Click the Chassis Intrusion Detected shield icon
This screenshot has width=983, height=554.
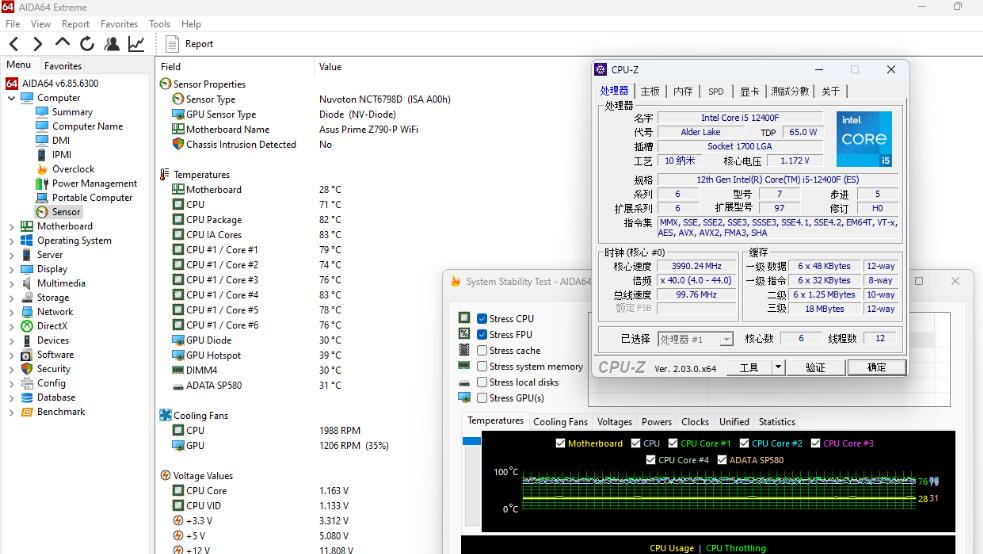pos(178,144)
